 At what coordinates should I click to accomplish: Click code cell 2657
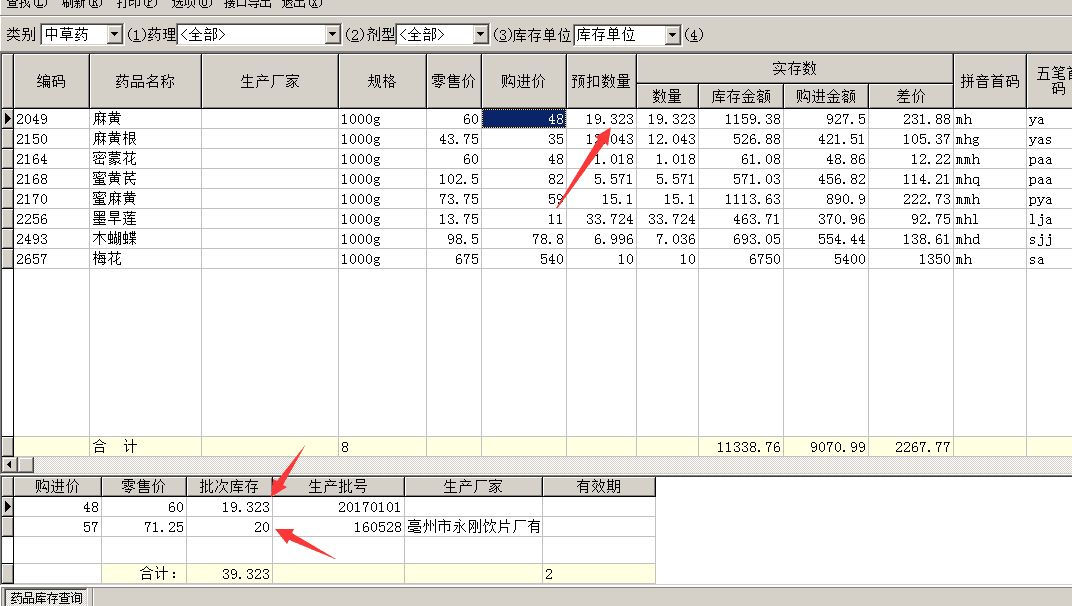point(51,259)
